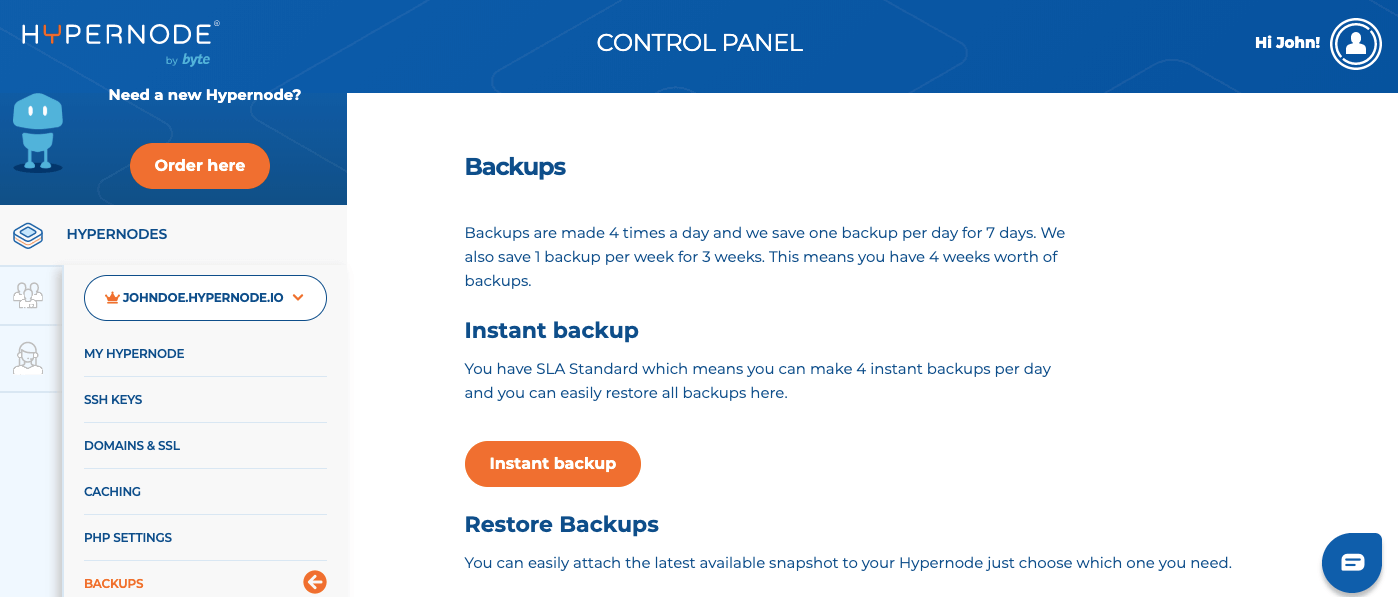Click the Order here button
The height and width of the screenshot is (597, 1398).
[200, 166]
